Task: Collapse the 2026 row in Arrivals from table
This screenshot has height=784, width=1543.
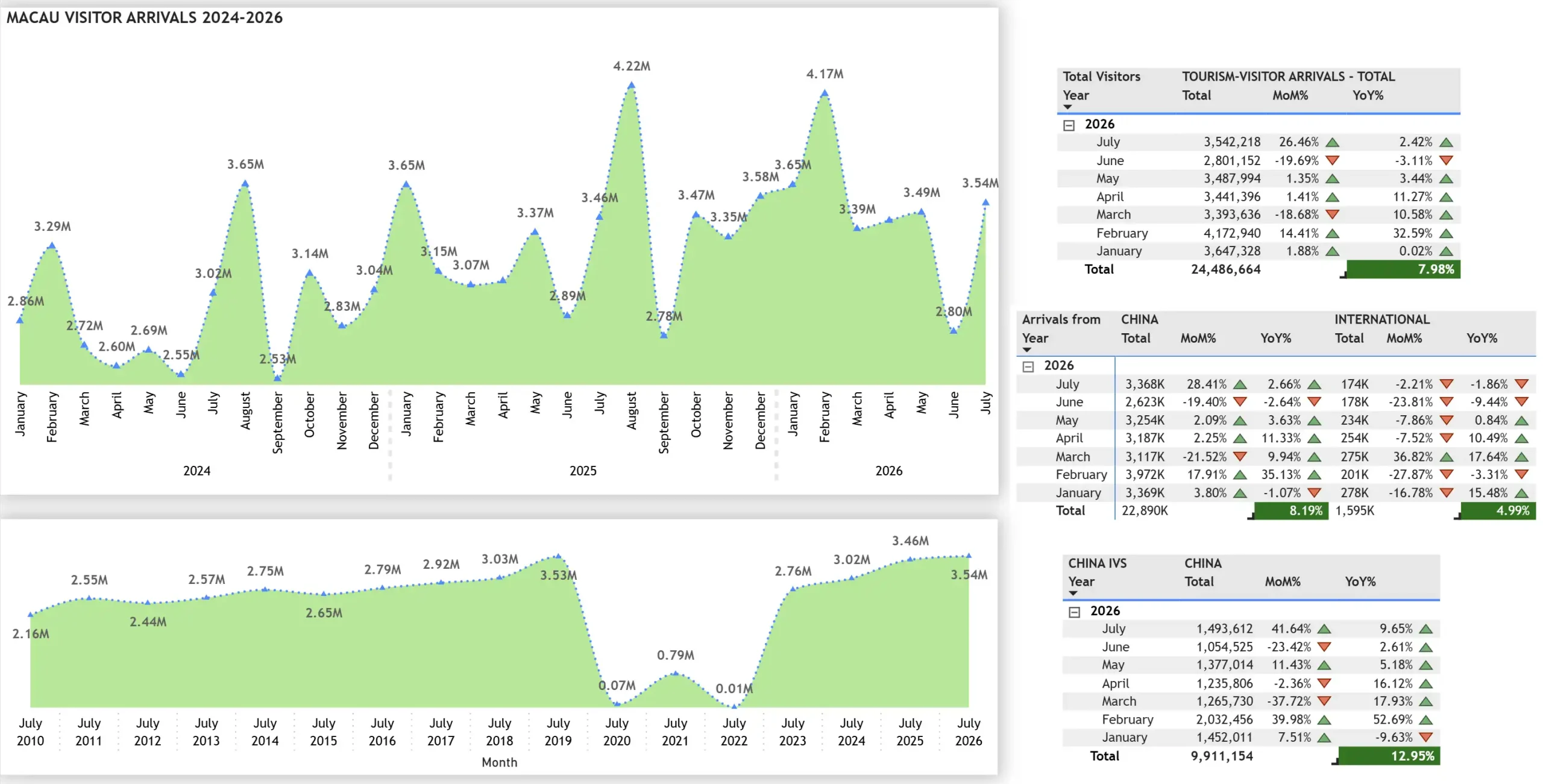Action: tap(1028, 366)
